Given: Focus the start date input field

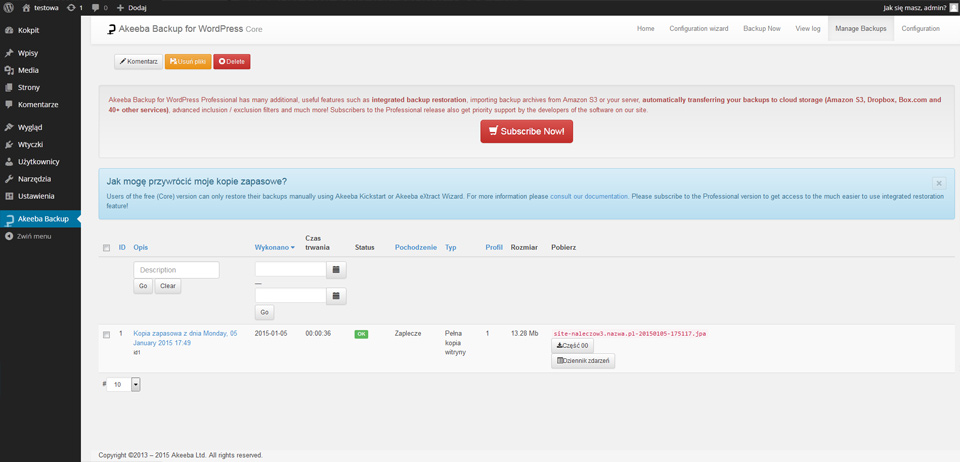Looking at the screenshot, I should coord(291,269).
